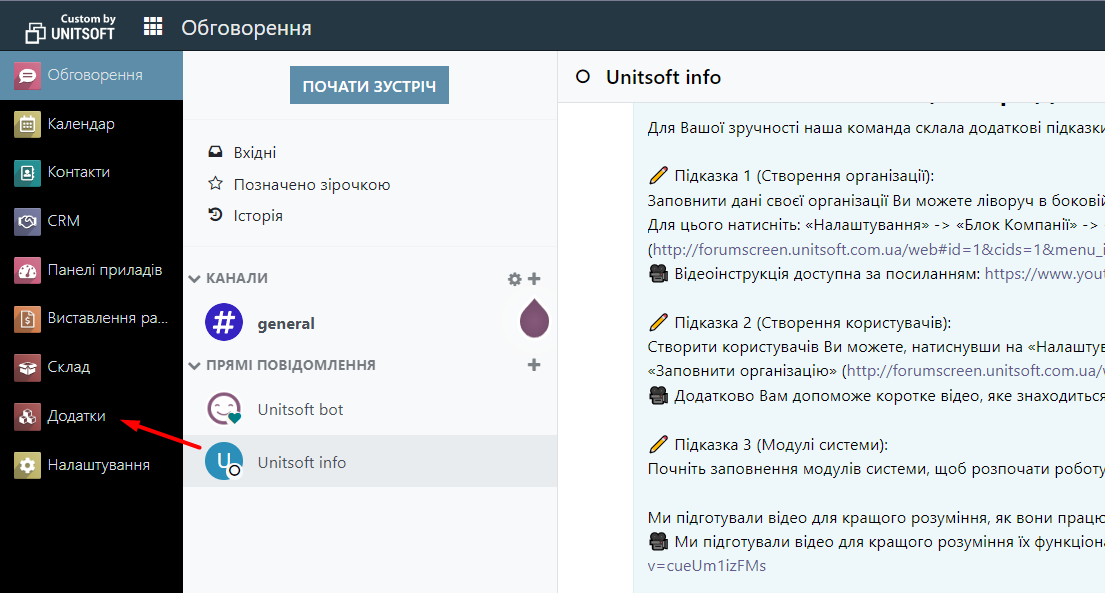1105x593 pixels.
Task: Click the Підказка 1 heading text
Action: pos(803,176)
